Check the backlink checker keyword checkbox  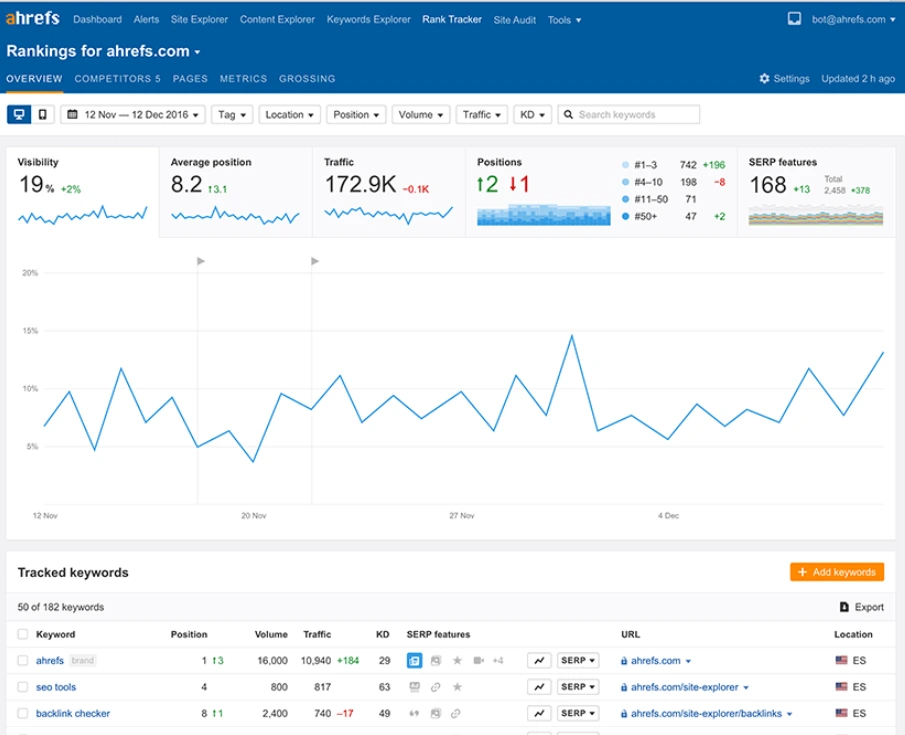(x=23, y=714)
